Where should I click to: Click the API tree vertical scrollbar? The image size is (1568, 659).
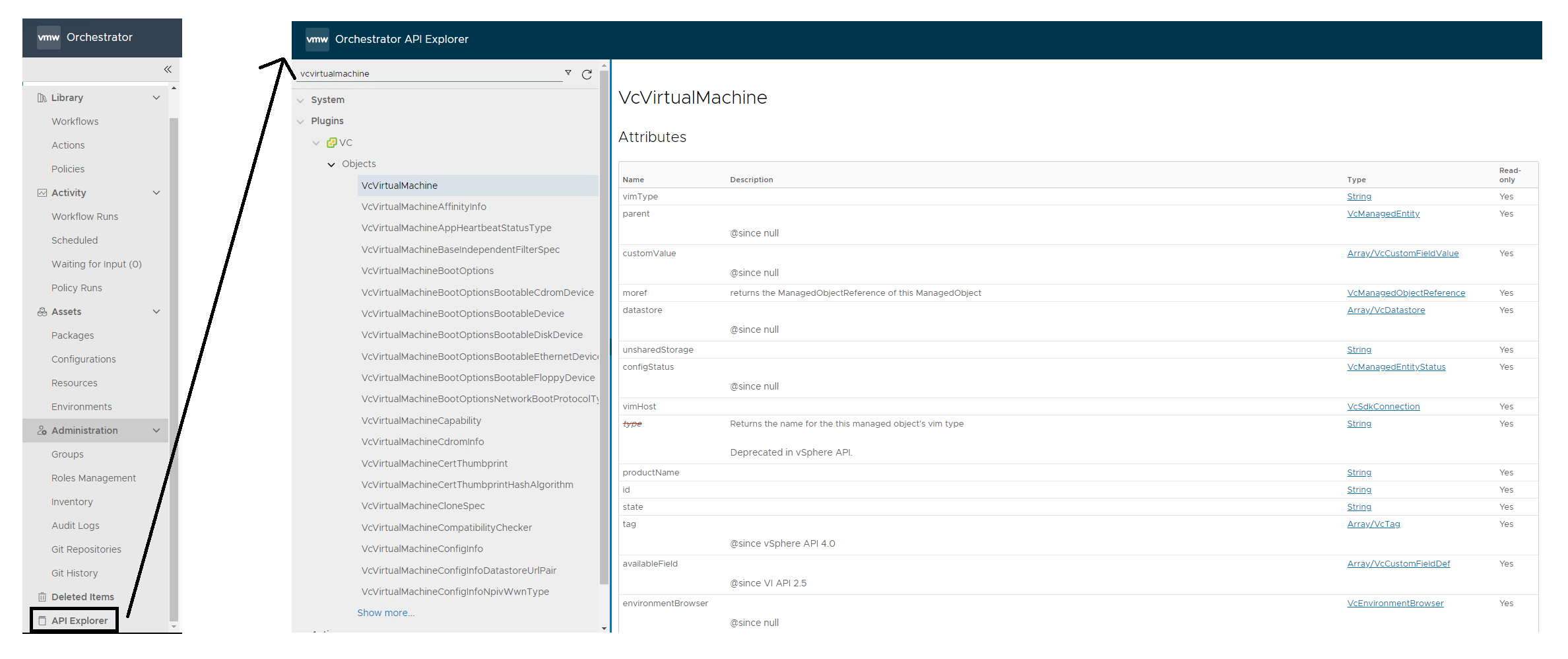(x=604, y=327)
